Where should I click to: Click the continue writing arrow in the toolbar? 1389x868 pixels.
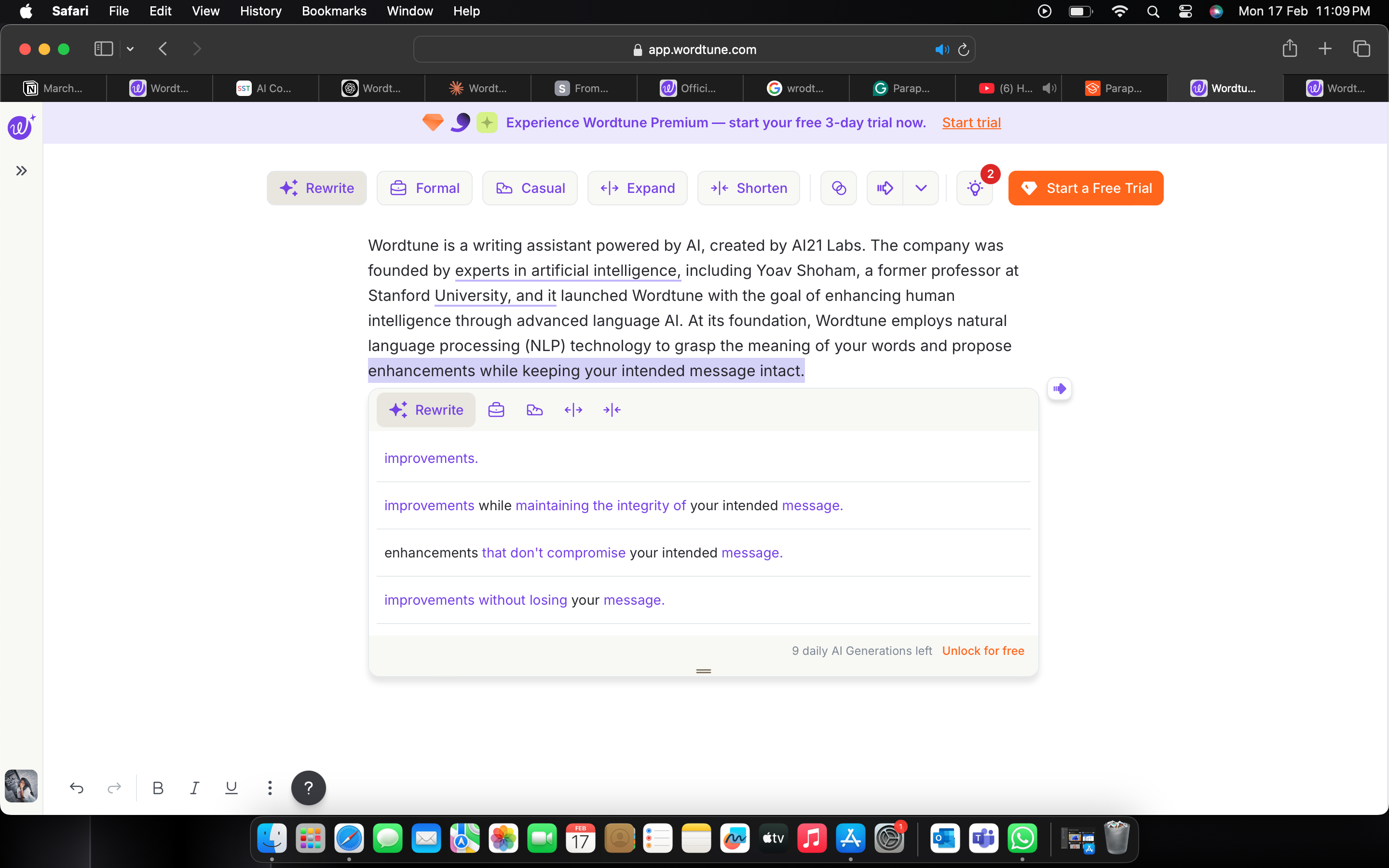click(x=885, y=188)
